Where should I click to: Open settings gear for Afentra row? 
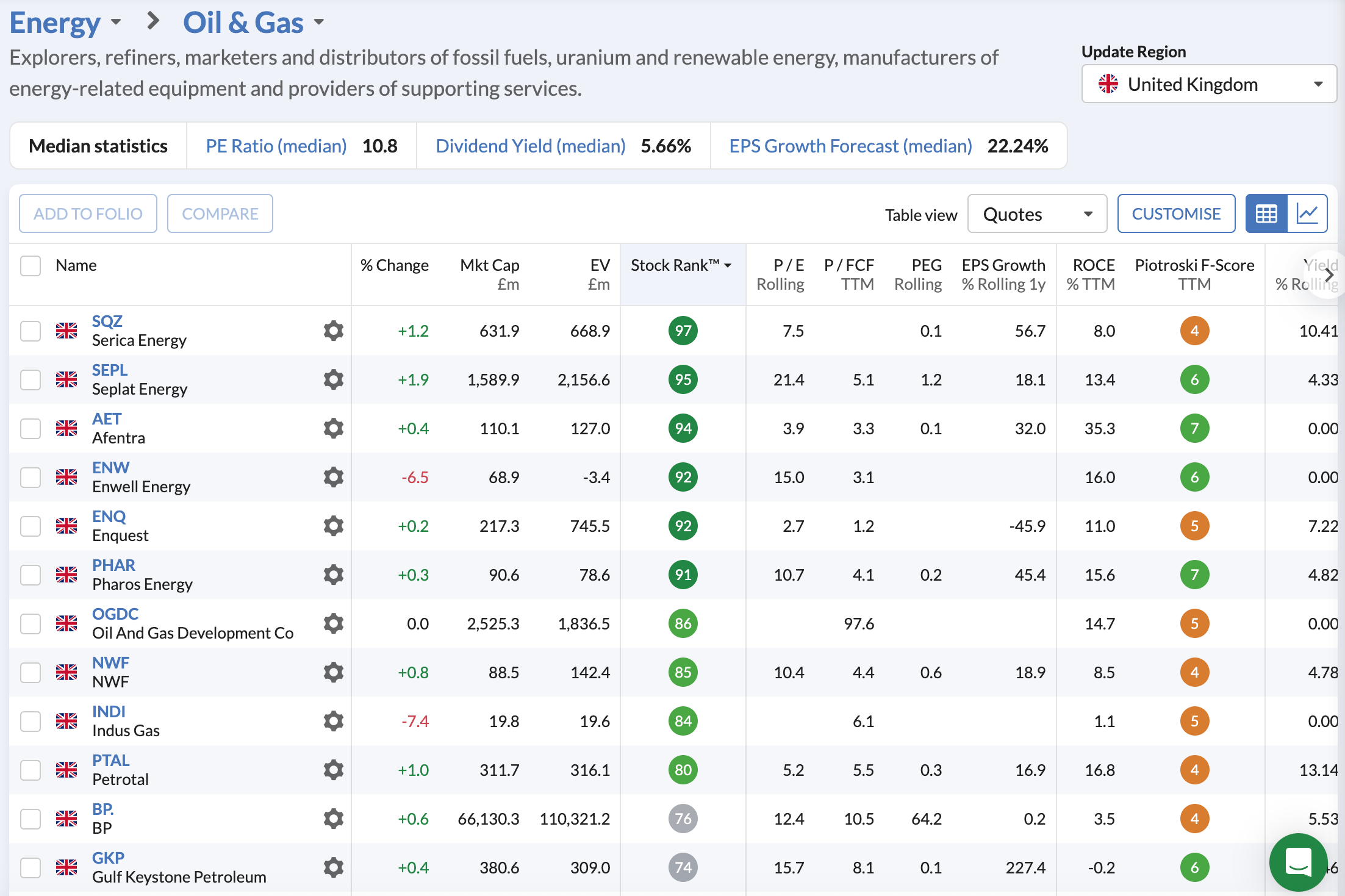click(333, 428)
